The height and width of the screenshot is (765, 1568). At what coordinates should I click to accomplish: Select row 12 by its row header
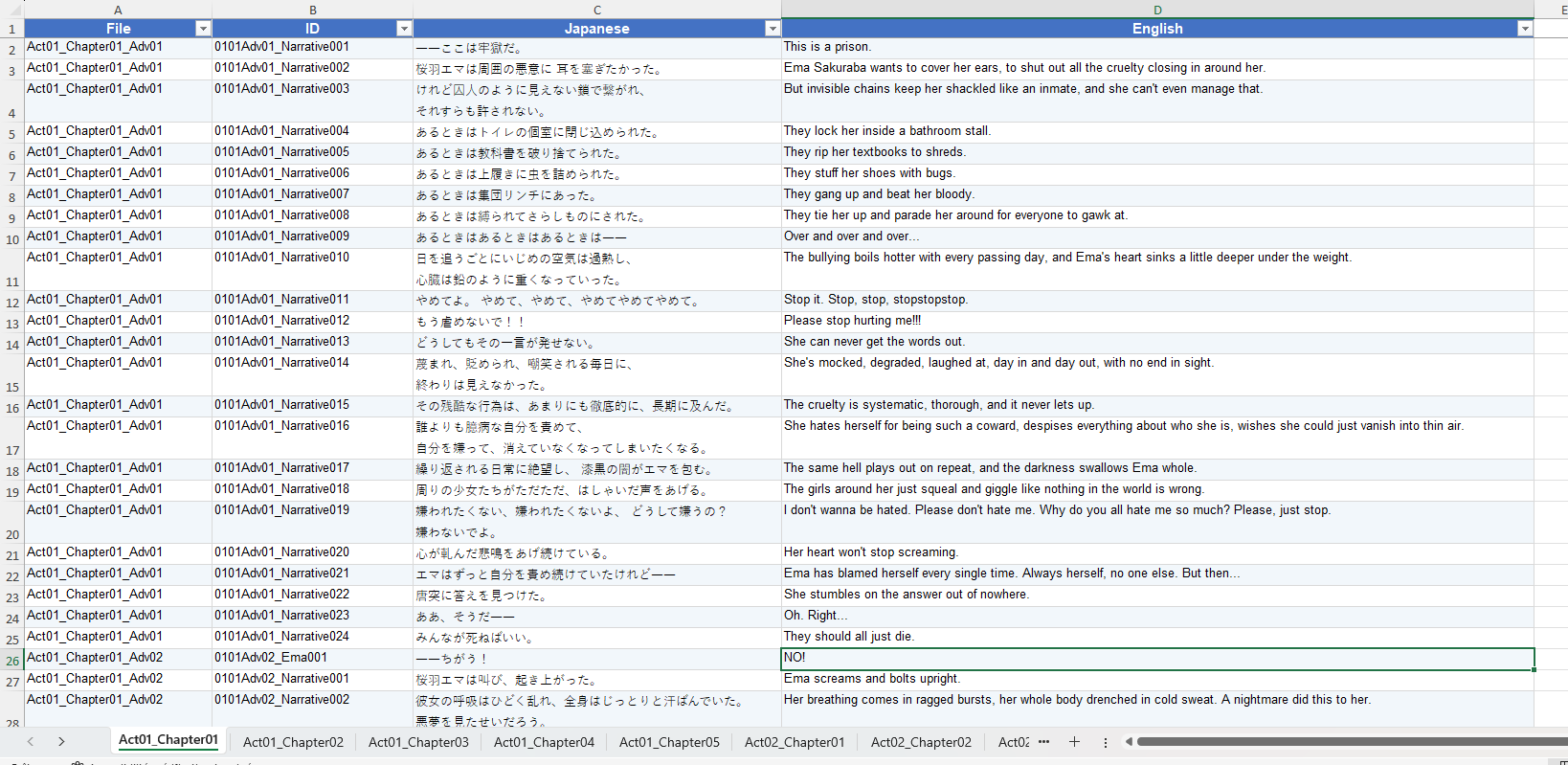[x=11, y=302]
